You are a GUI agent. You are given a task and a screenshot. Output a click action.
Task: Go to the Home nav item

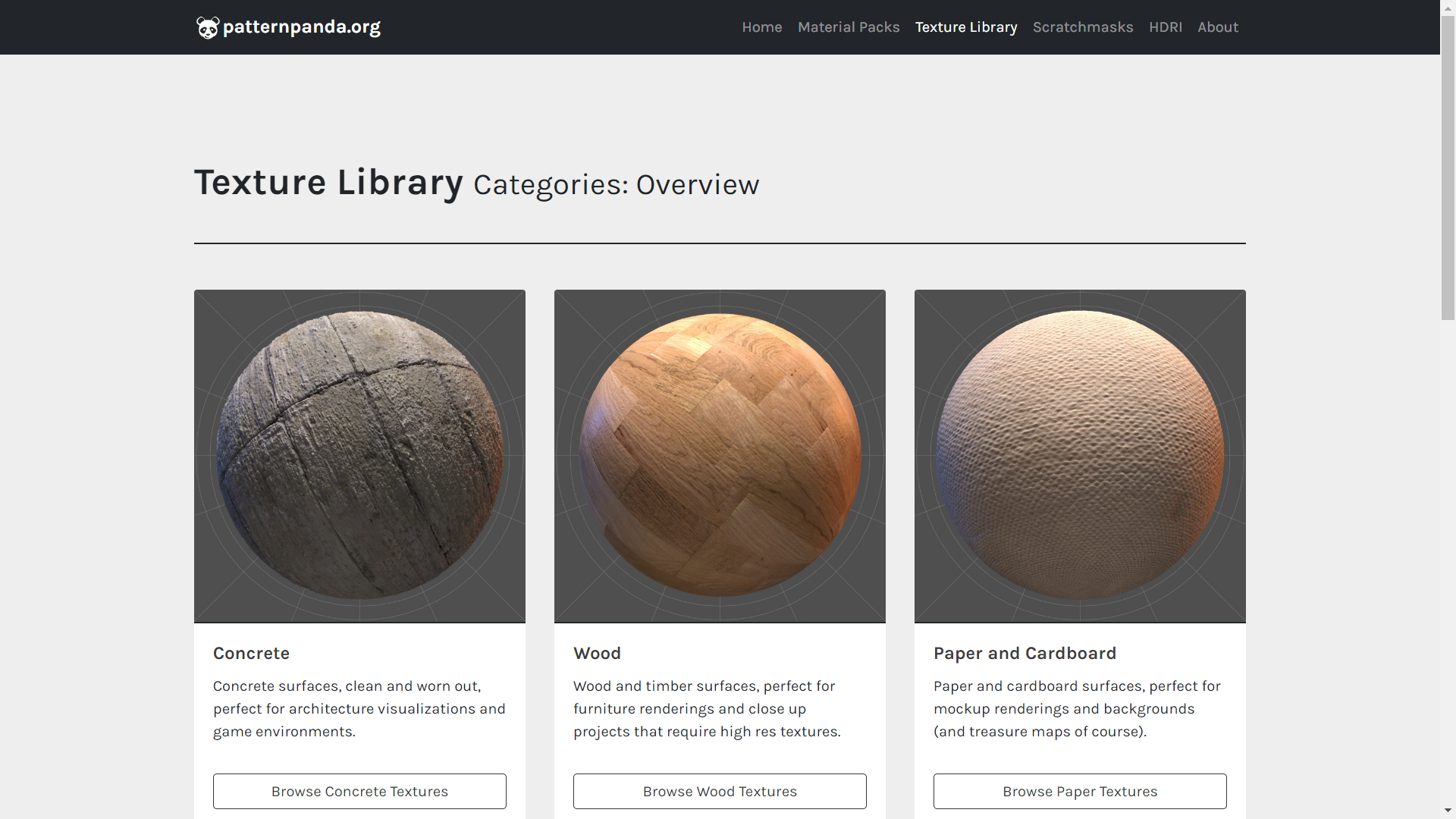(762, 27)
